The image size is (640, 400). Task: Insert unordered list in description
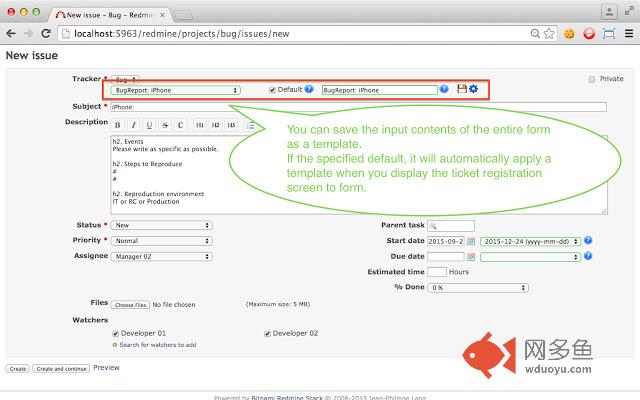click(x=250, y=125)
